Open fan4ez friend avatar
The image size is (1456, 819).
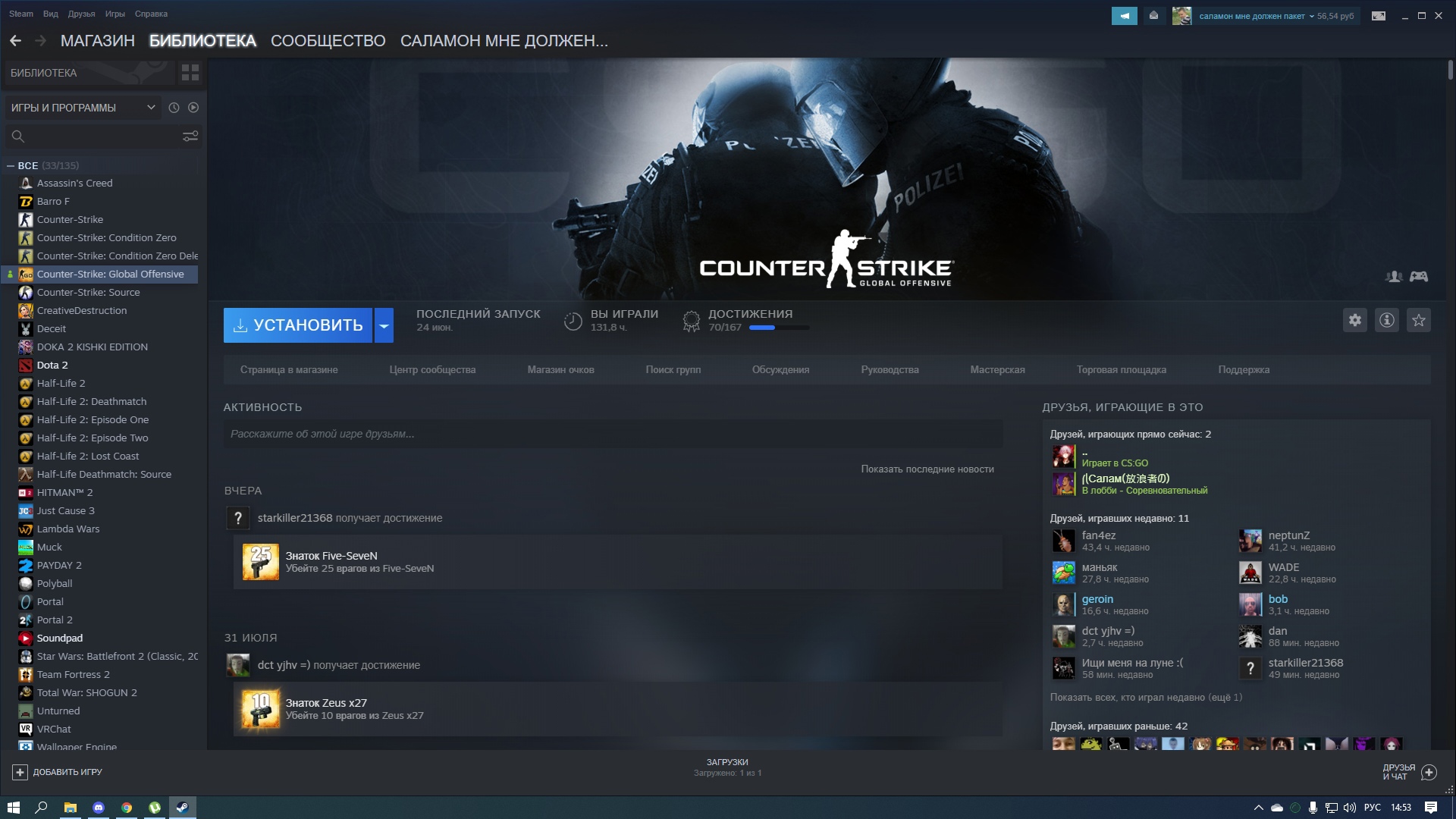coord(1063,541)
